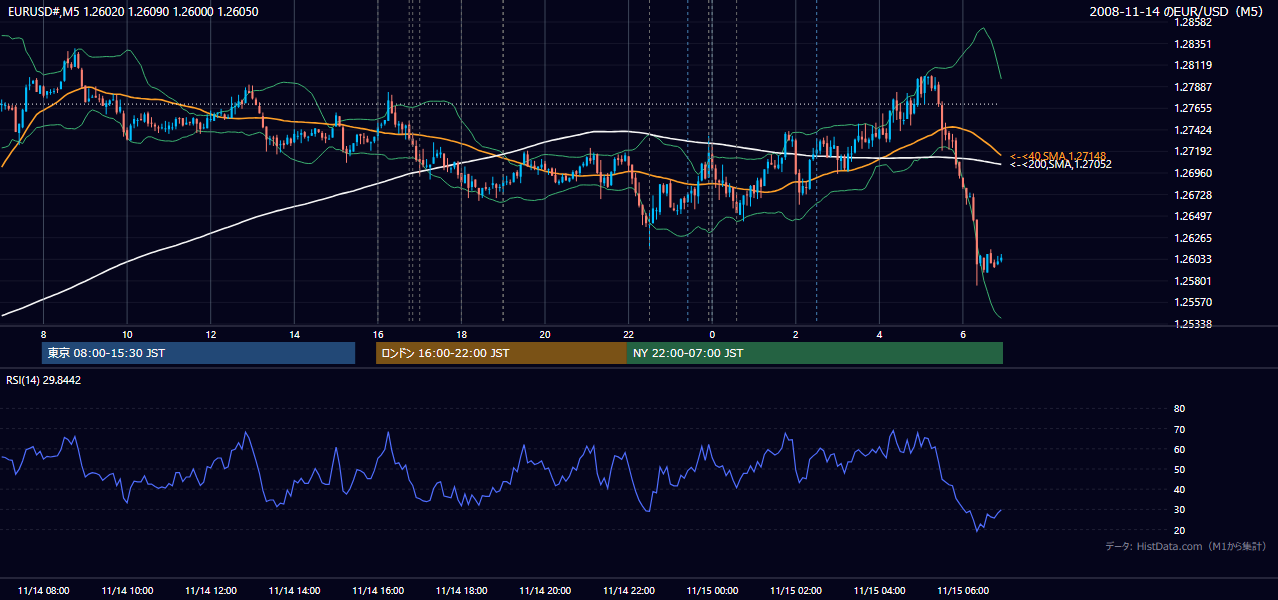Click hour label 16 on the price chart axis
Image resolution: width=1278 pixels, height=600 pixels.
(x=378, y=334)
